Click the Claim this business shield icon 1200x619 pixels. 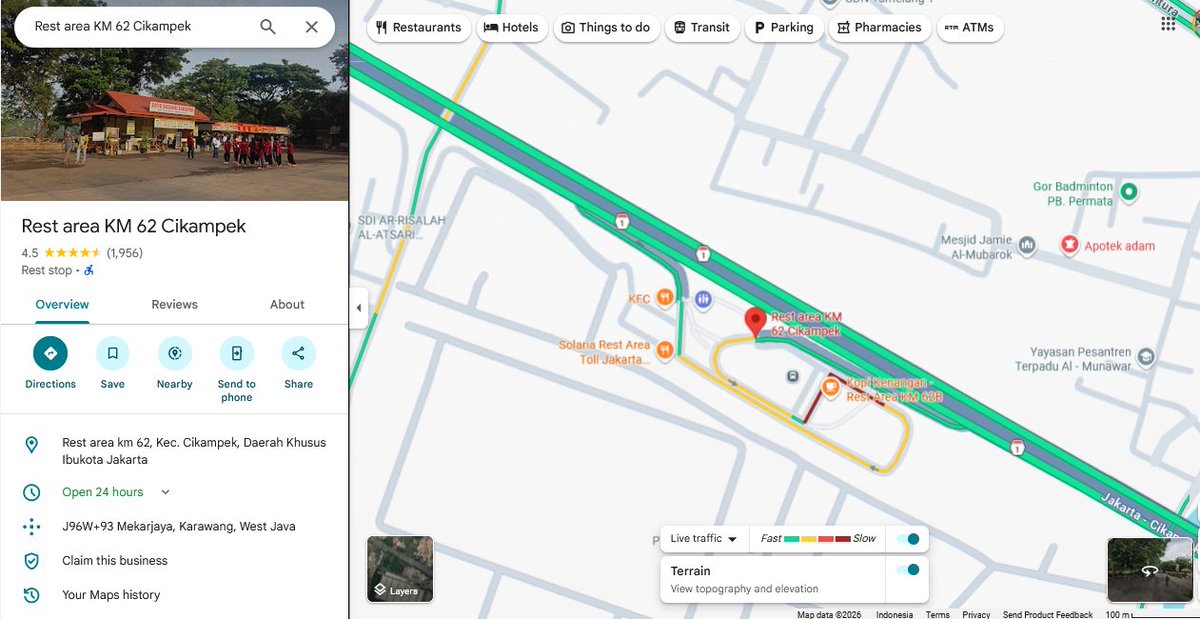click(31, 560)
